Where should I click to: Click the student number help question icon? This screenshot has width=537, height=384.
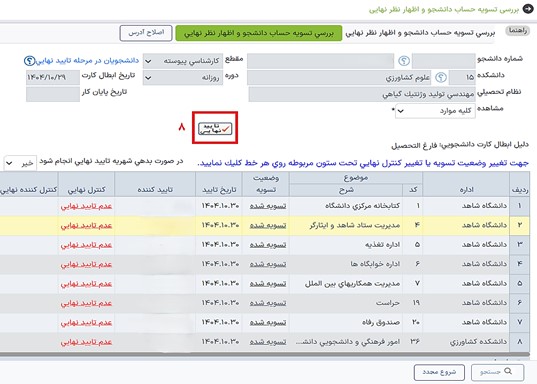point(404,61)
